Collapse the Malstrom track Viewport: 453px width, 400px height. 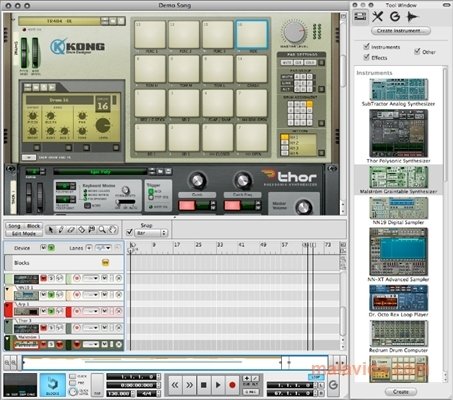pos(7,339)
